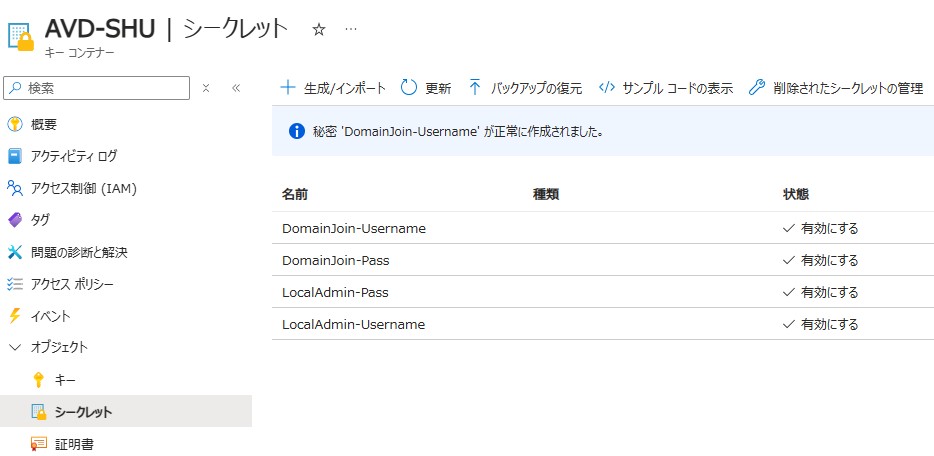Click the オブジェクト section label
The width and height of the screenshot is (934, 456).
[x=60, y=347]
